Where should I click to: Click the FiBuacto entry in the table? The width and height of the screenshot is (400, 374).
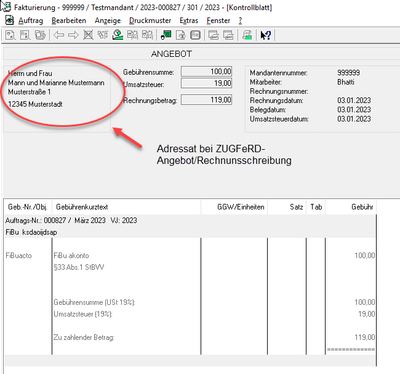19,256
